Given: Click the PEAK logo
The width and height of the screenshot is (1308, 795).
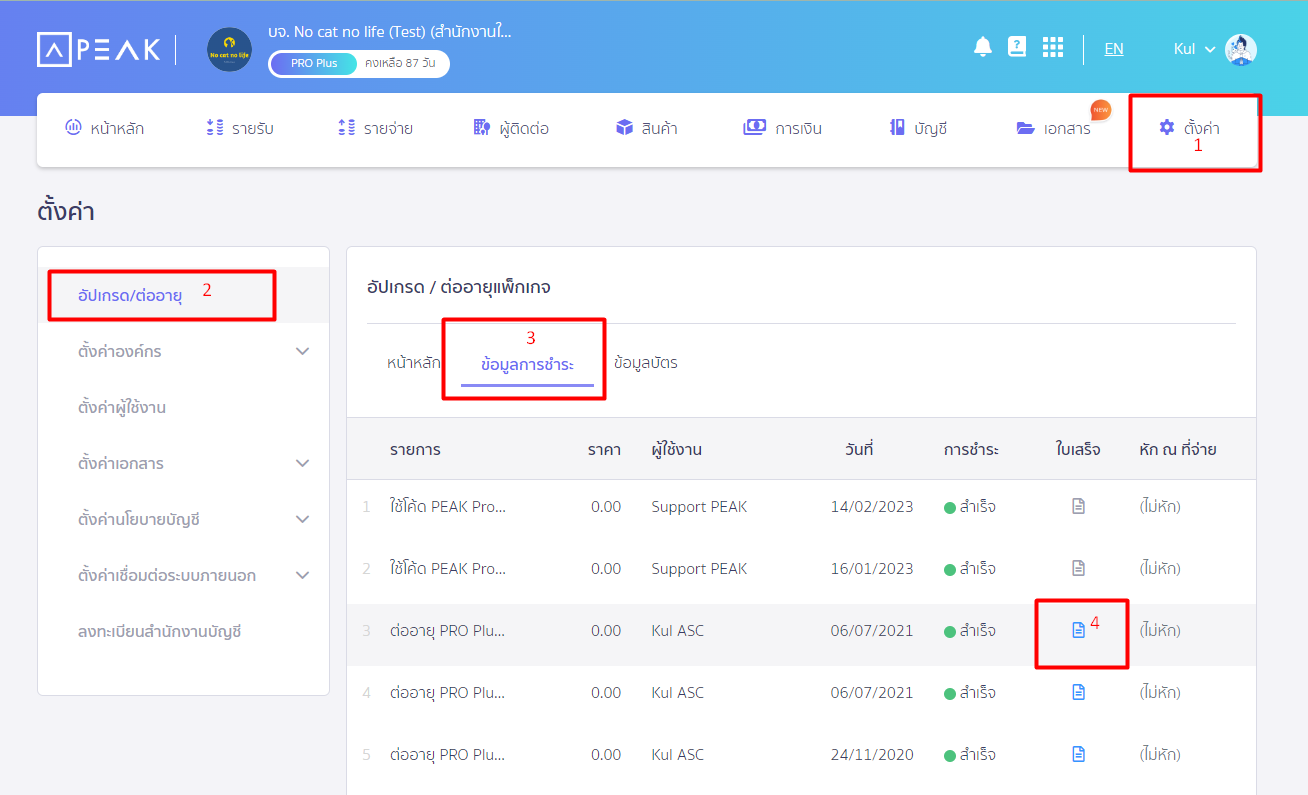Looking at the screenshot, I should point(98,49).
